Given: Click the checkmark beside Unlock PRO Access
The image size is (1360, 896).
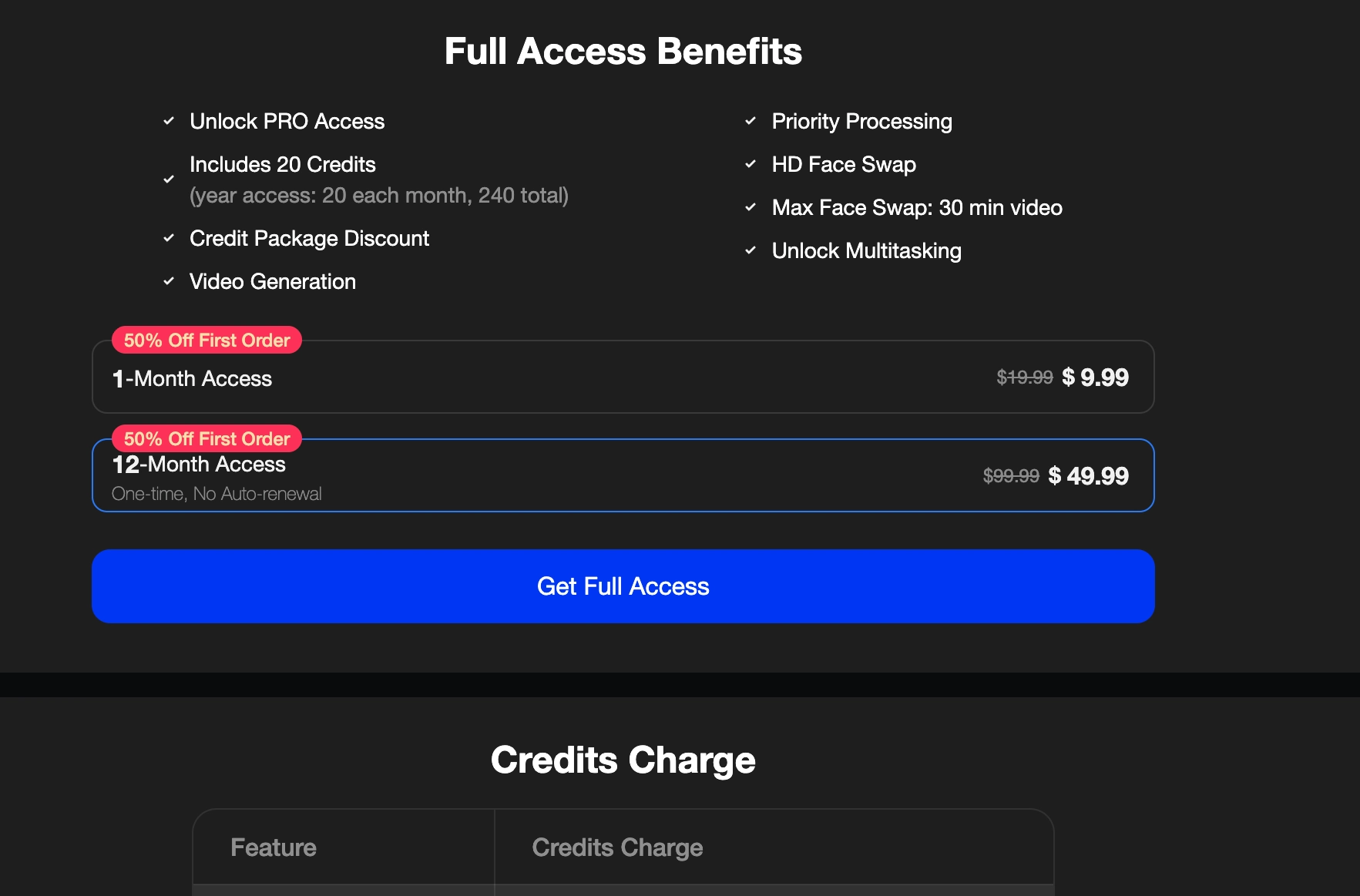Looking at the screenshot, I should tap(169, 121).
